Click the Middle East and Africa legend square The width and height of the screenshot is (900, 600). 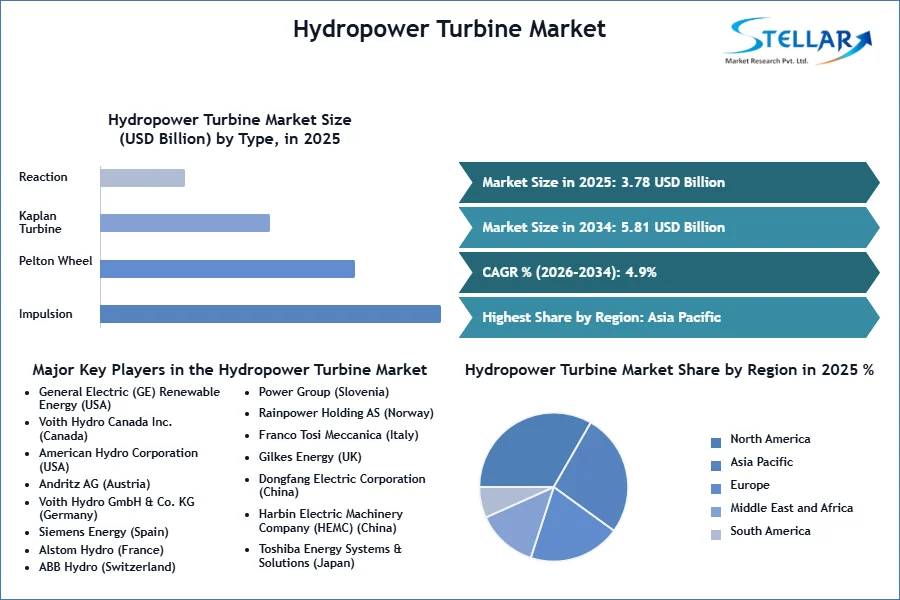click(x=716, y=512)
